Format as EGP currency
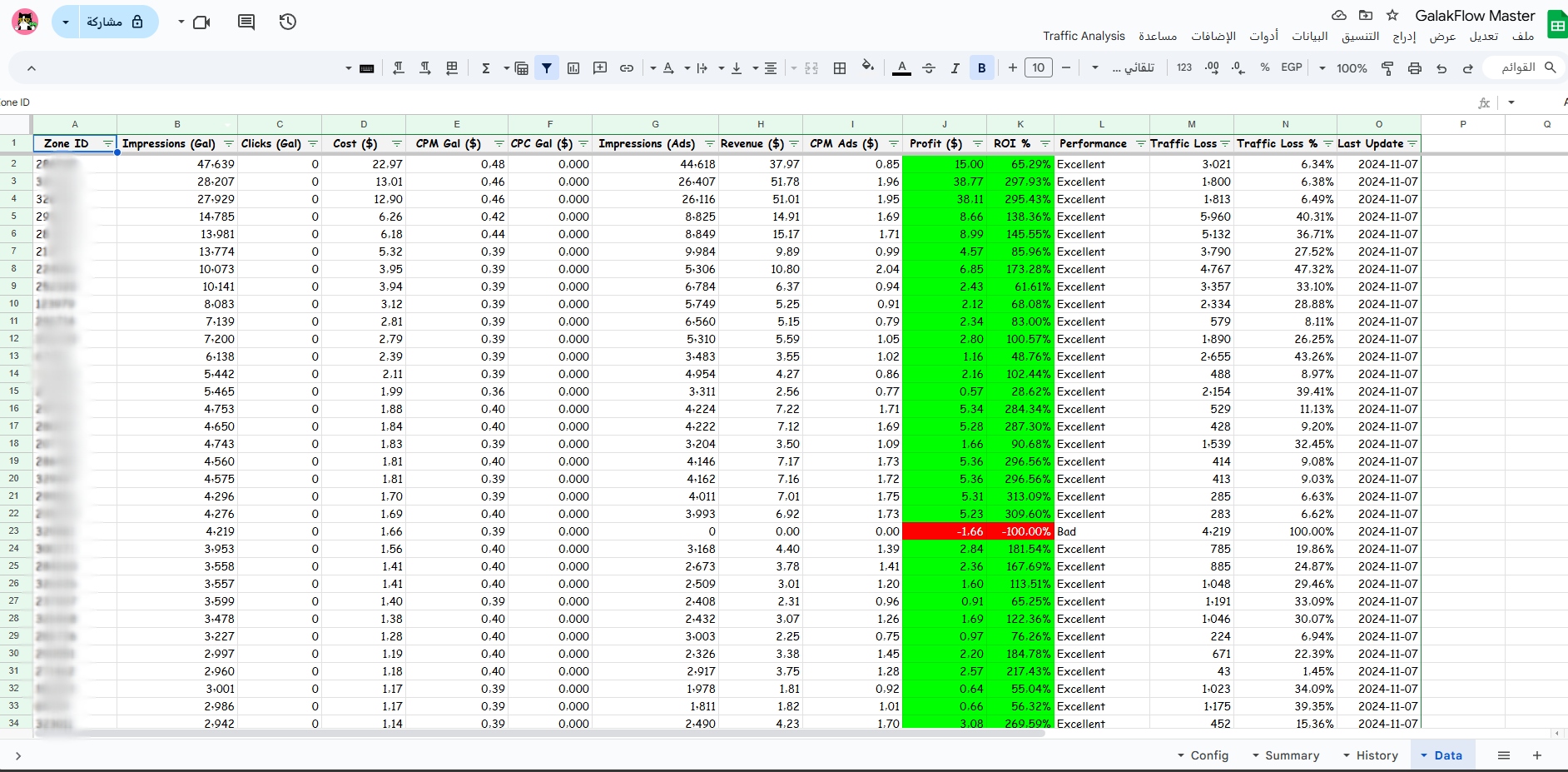 tap(1292, 67)
